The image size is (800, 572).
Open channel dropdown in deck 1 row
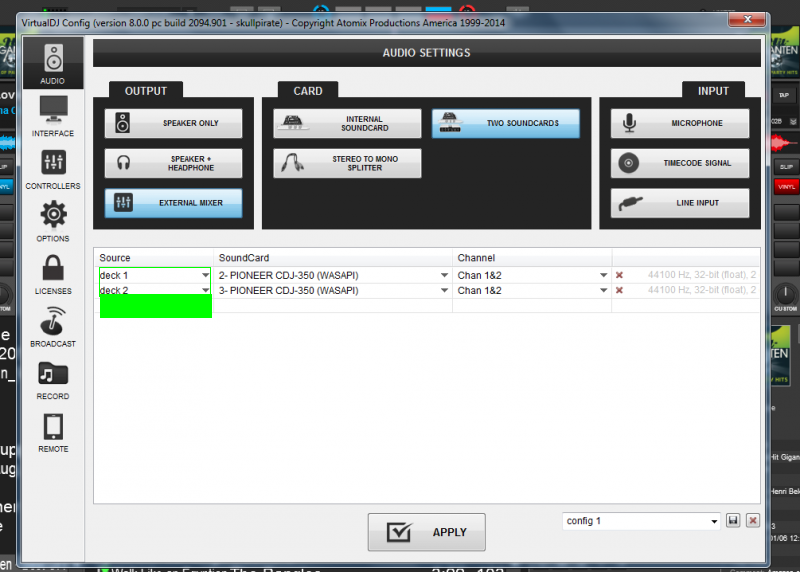(603, 275)
